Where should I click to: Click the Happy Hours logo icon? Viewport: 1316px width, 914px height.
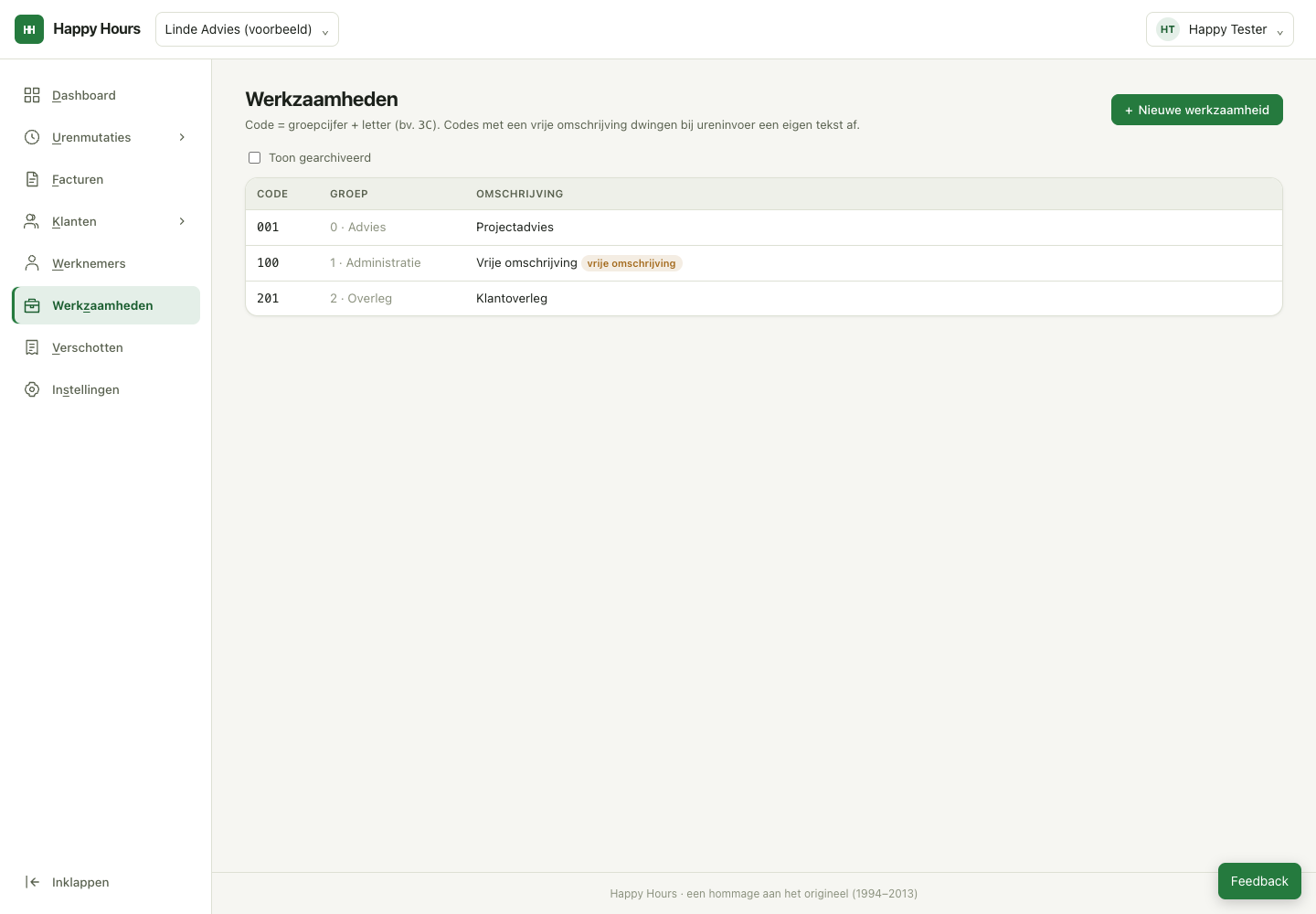(x=29, y=29)
